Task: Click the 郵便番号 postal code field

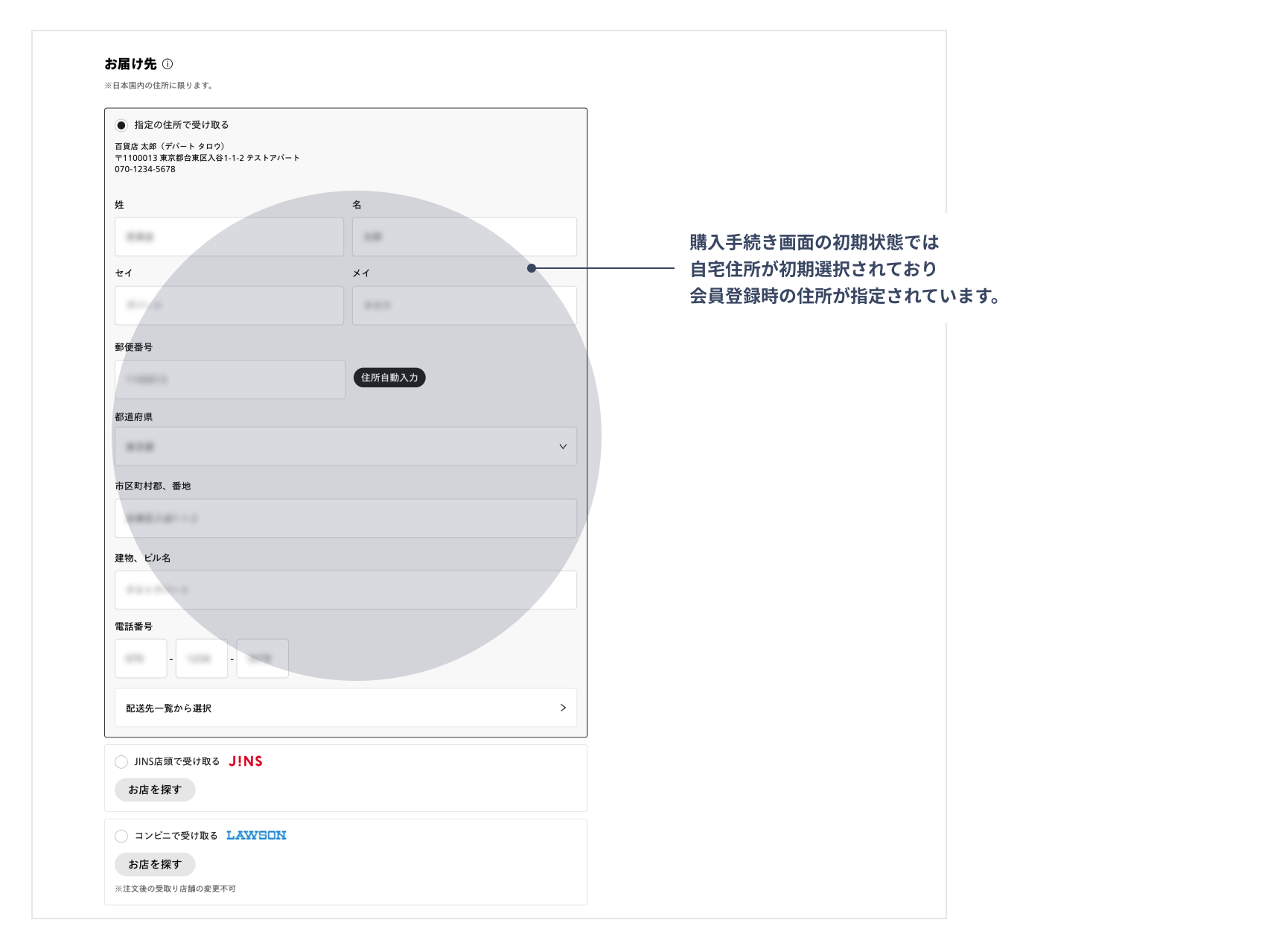Action: point(229,379)
